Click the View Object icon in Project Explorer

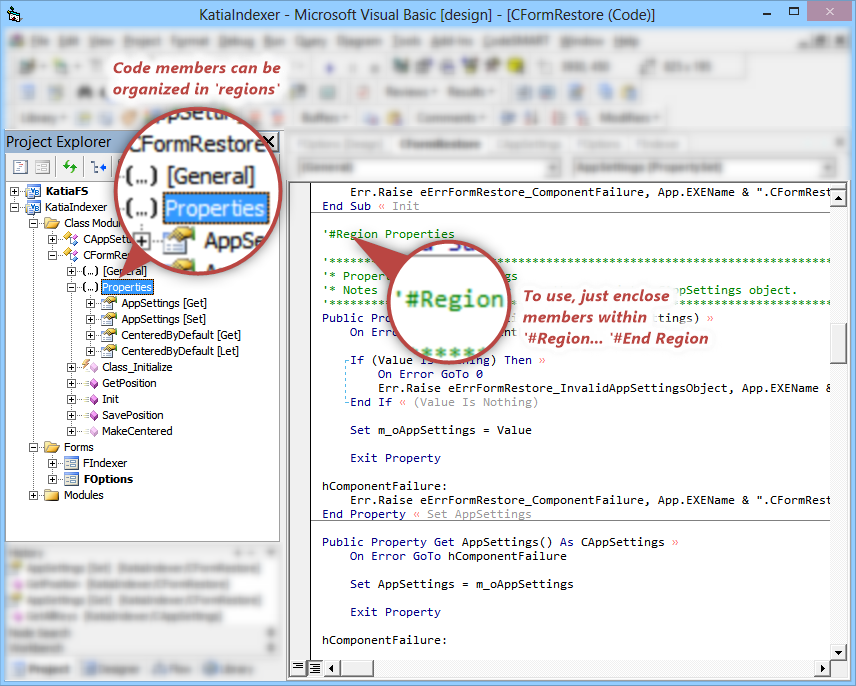[x=43, y=166]
